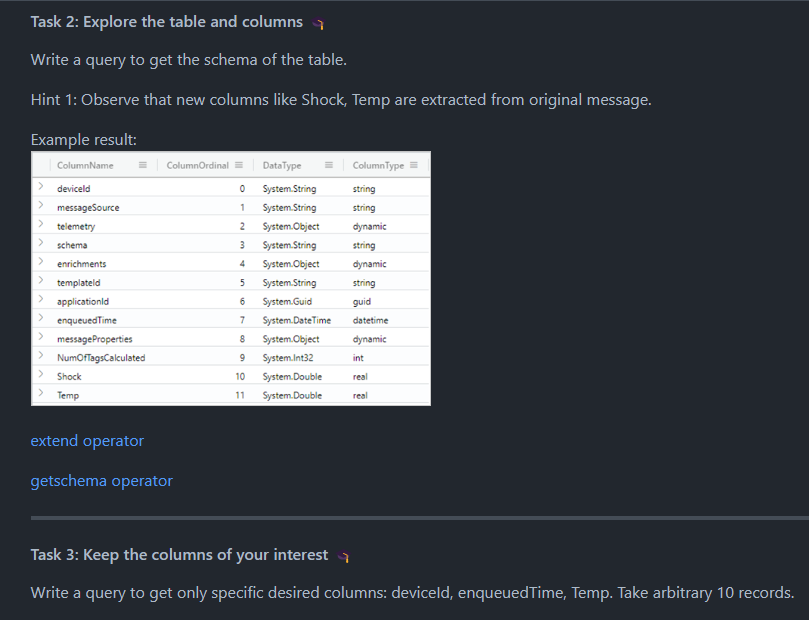Click graduation cap icon beside Task 3 heading
The height and width of the screenshot is (620, 809).
[345, 554]
